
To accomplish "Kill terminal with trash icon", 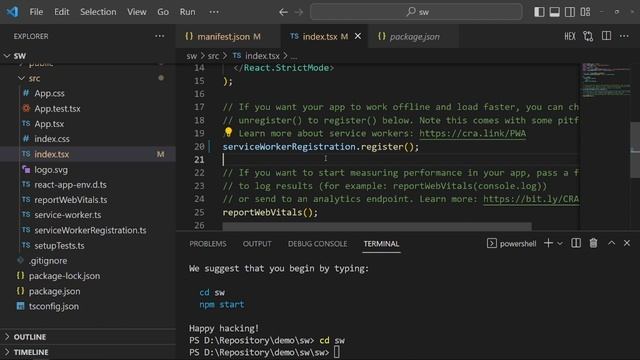I will (x=593, y=243).
